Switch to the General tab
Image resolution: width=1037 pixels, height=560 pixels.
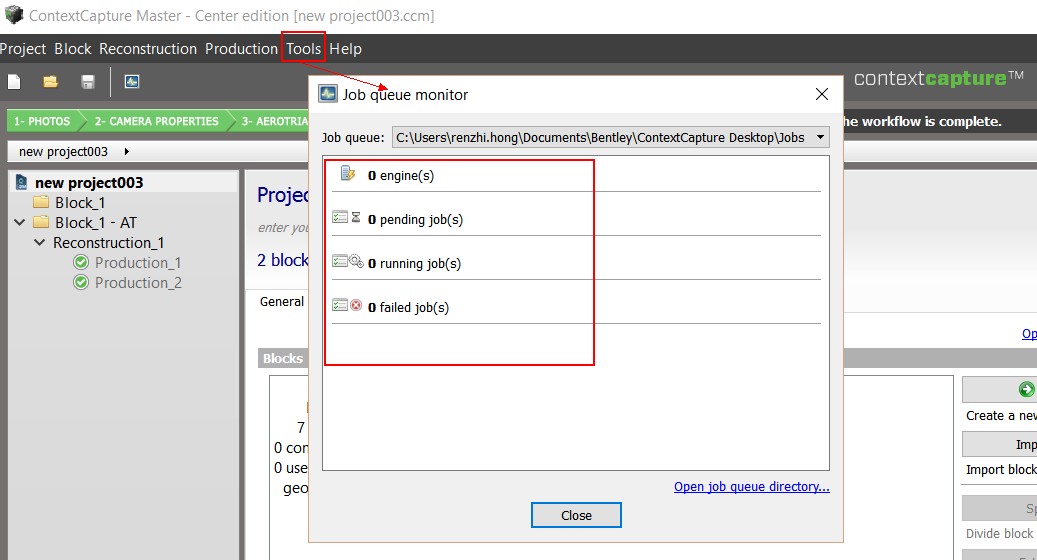click(282, 301)
